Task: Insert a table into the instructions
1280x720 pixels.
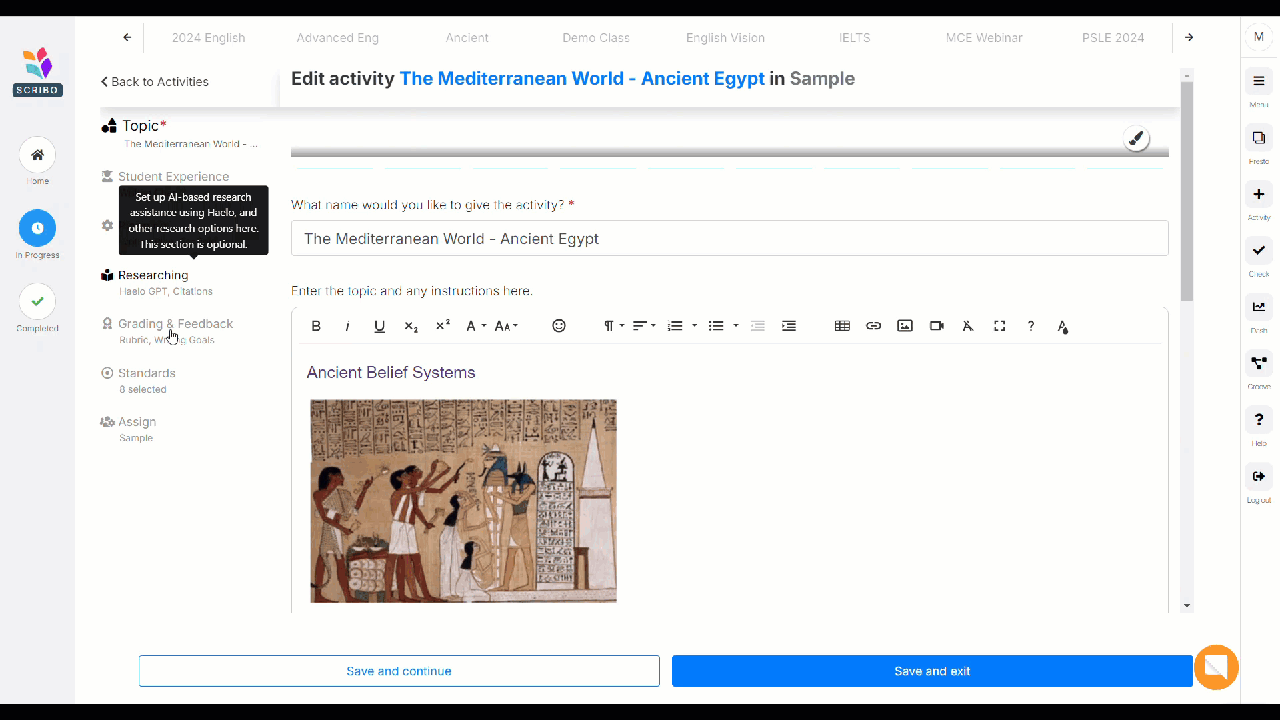Action: click(842, 326)
